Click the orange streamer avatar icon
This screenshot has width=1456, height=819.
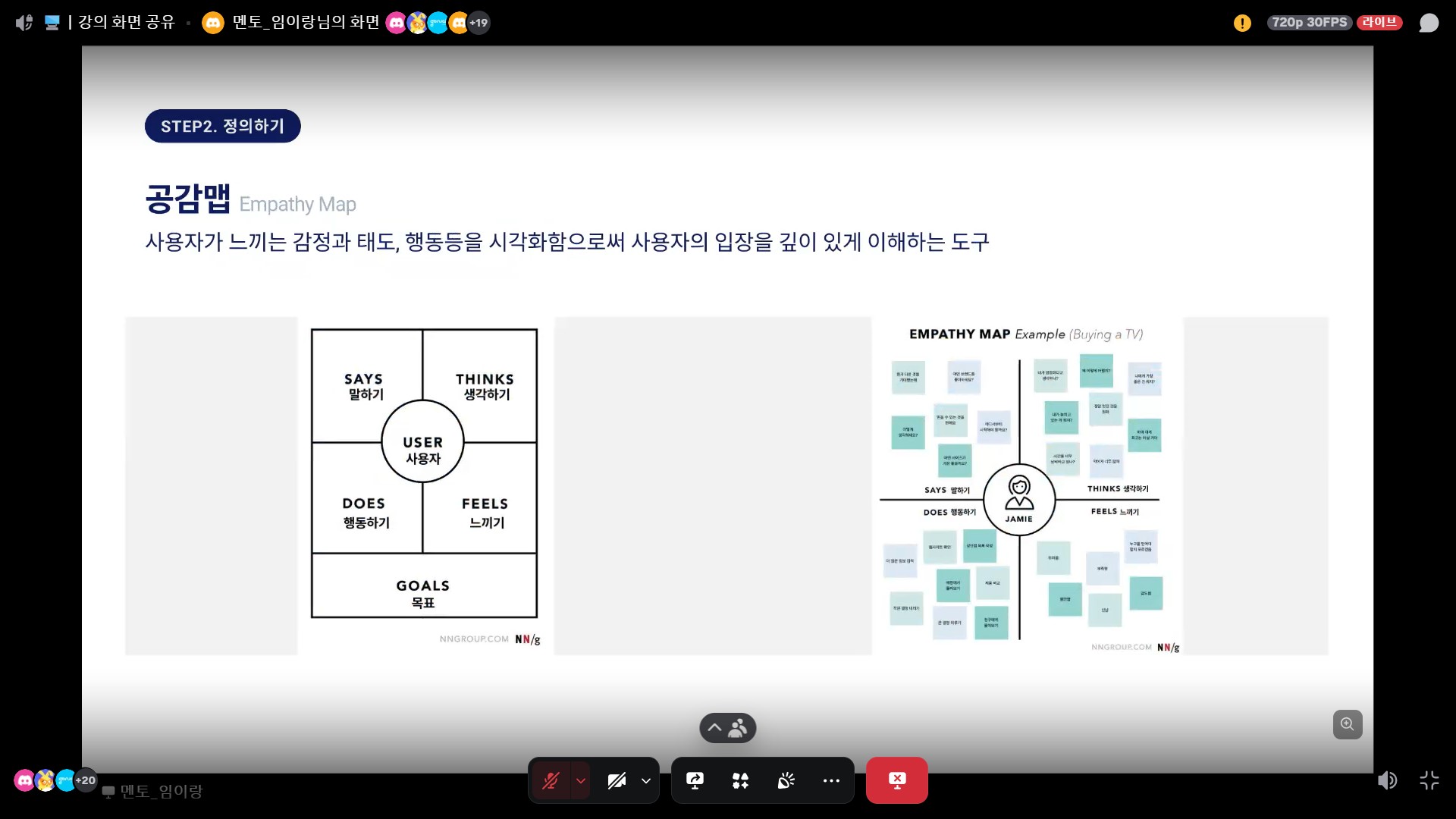213,23
